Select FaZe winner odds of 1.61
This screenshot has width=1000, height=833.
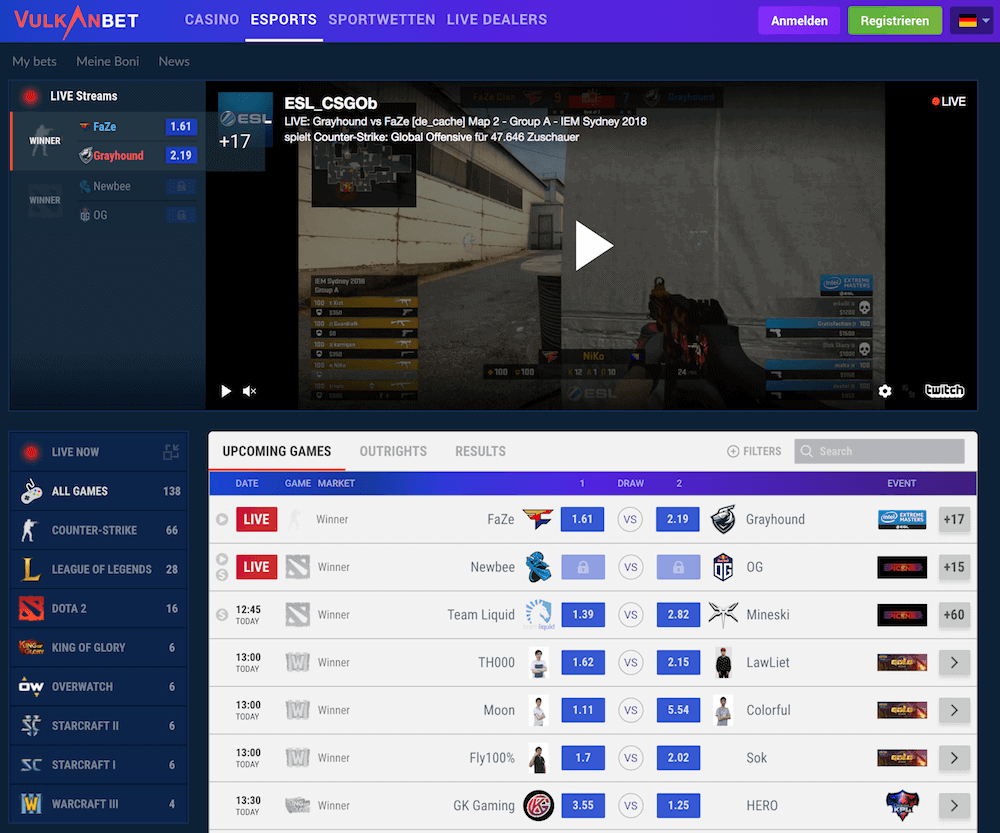point(582,519)
